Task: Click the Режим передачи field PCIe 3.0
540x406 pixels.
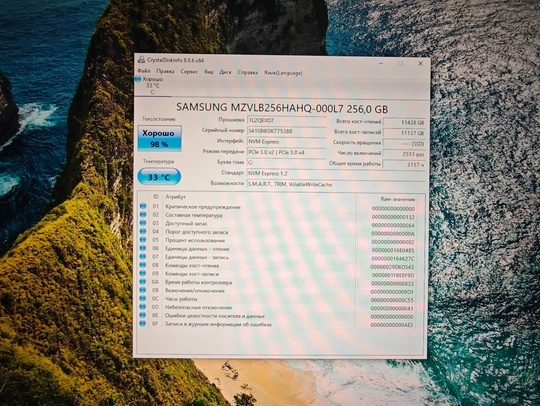Action: pyautogui.click(x=286, y=152)
